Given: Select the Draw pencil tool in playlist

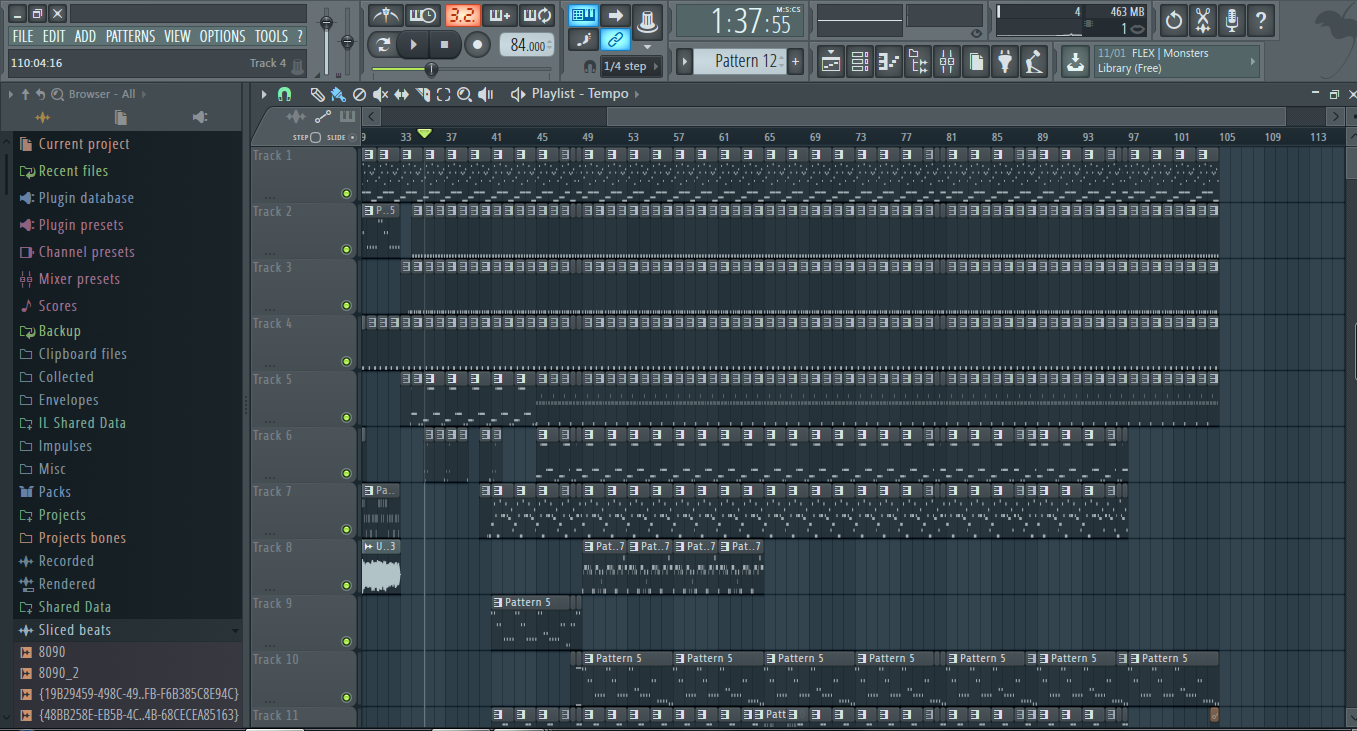Looking at the screenshot, I should 317,94.
